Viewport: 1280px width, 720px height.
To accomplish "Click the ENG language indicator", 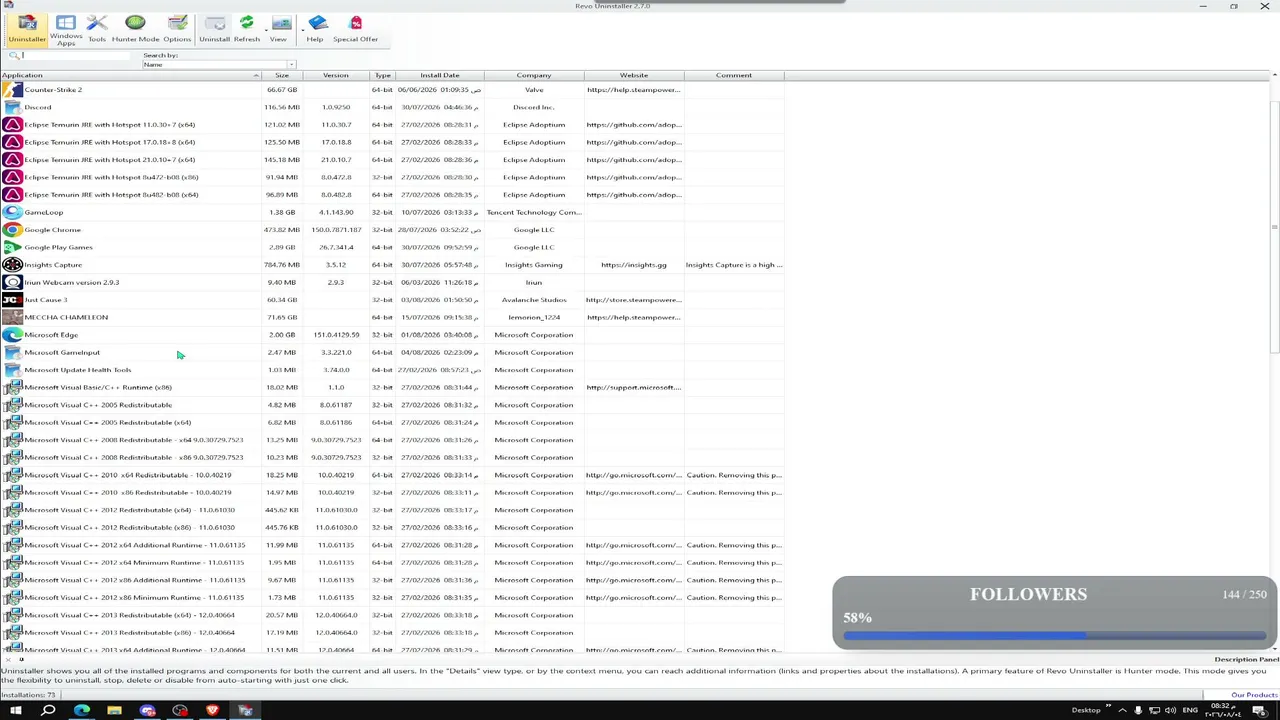I will 1190,710.
